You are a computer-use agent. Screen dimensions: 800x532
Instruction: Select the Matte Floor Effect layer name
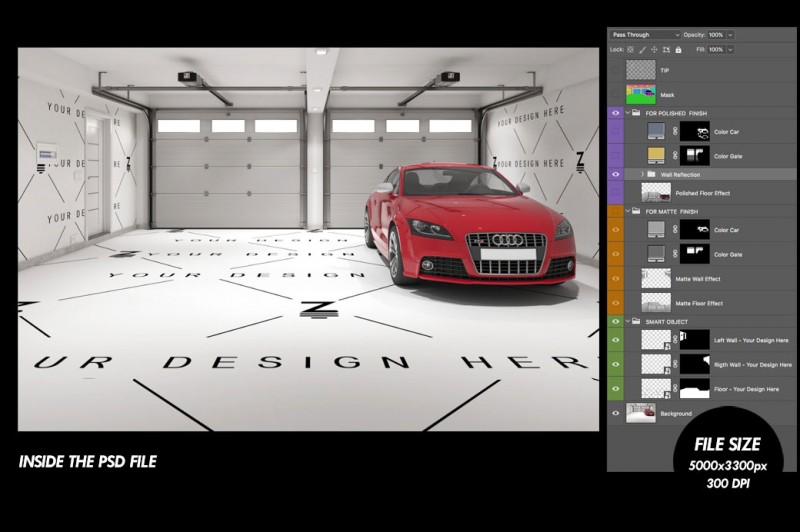[x=699, y=303]
